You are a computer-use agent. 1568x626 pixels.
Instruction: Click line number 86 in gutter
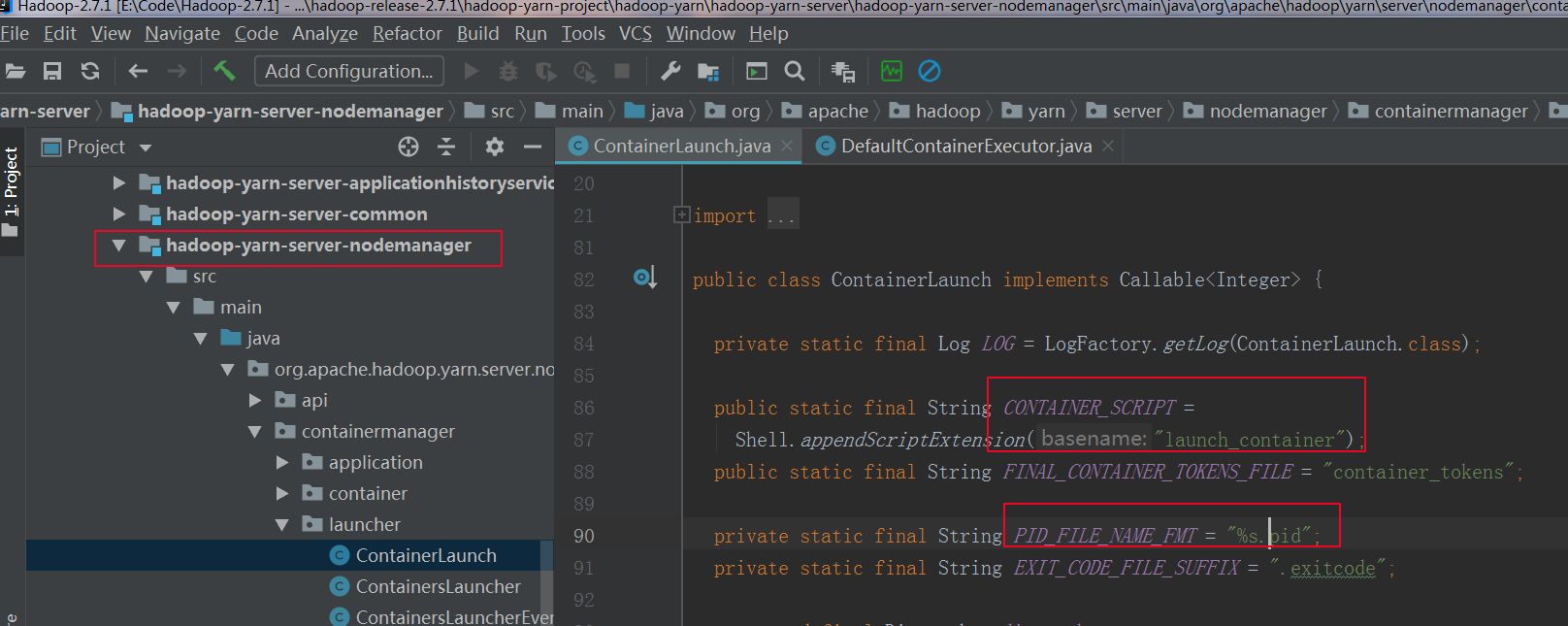pyautogui.click(x=583, y=408)
